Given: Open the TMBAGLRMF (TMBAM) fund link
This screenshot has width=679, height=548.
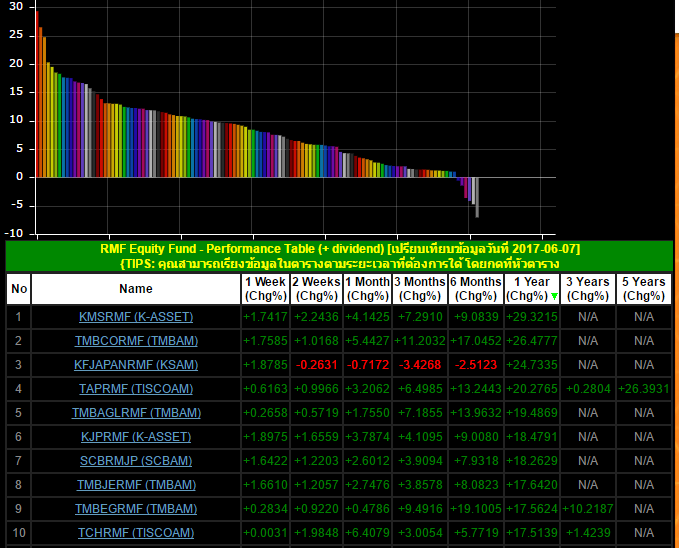Looking at the screenshot, I should pyautogui.click(x=136, y=413).
